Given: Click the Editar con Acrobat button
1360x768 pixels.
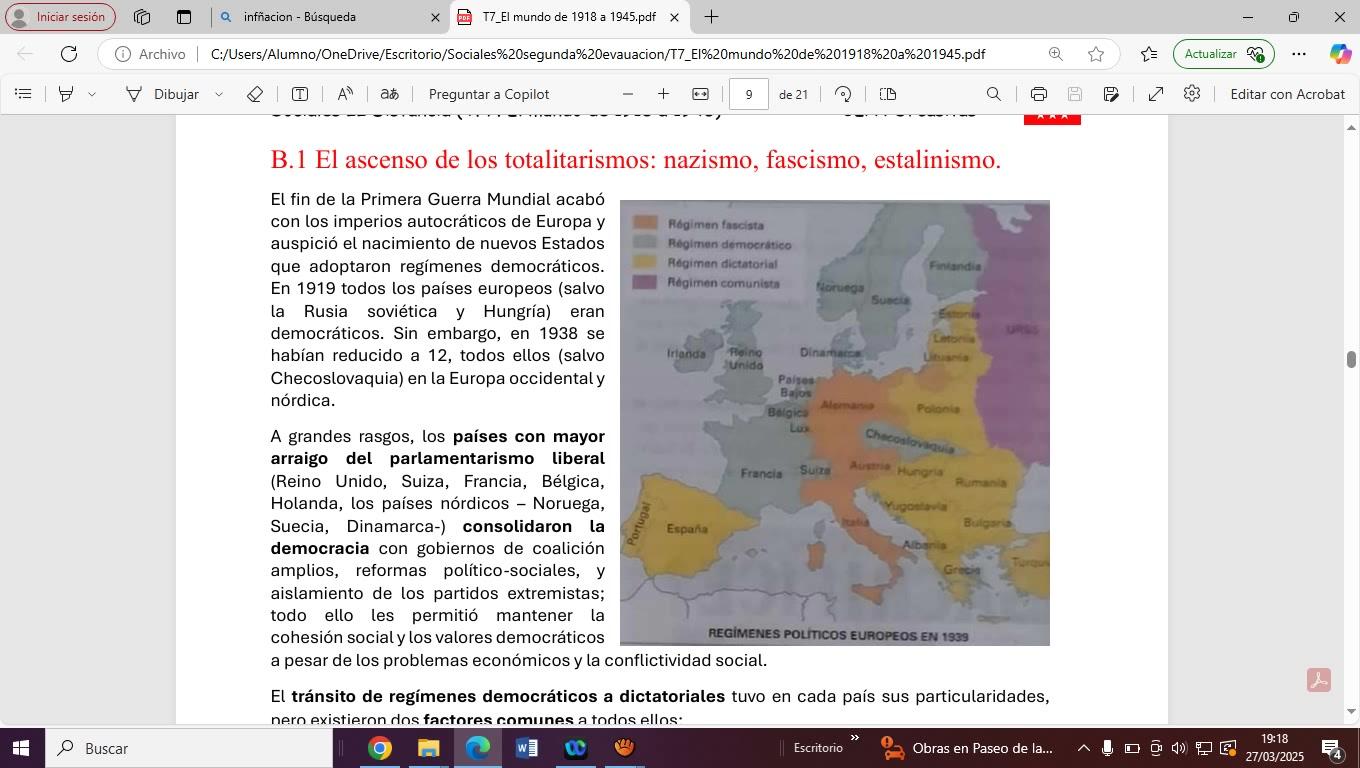Looking at the screenshot, I should pos(1287,94).
